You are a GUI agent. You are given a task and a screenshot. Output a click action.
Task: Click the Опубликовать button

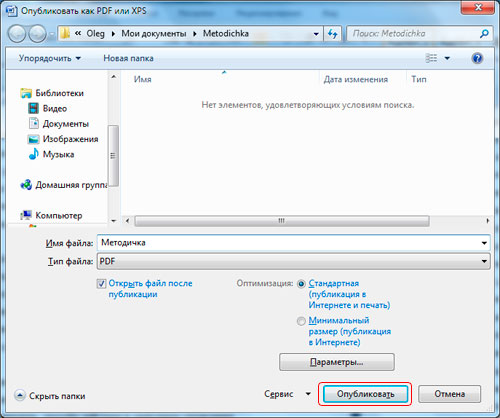pyautogui.click(x=365, y=394)
